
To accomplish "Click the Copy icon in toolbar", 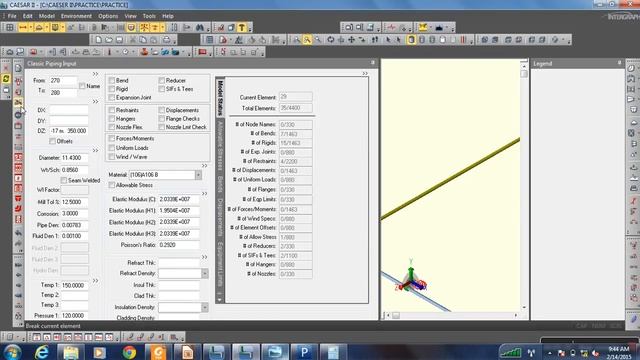I will 143,40.
